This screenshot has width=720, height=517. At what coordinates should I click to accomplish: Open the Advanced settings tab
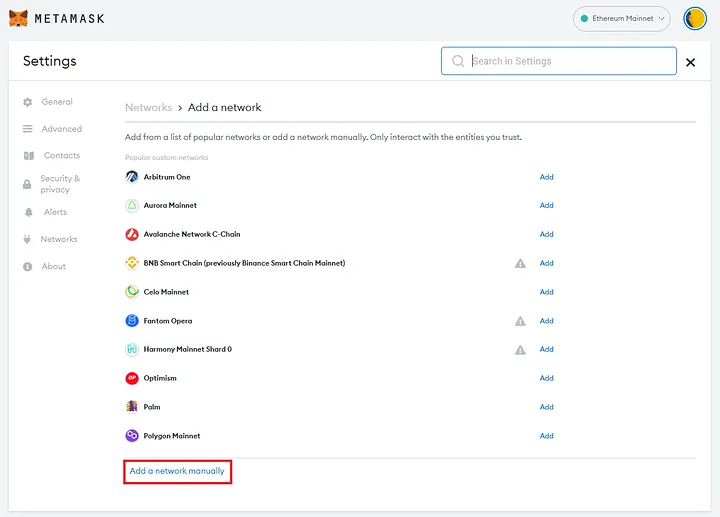click(x=61, y=129)
